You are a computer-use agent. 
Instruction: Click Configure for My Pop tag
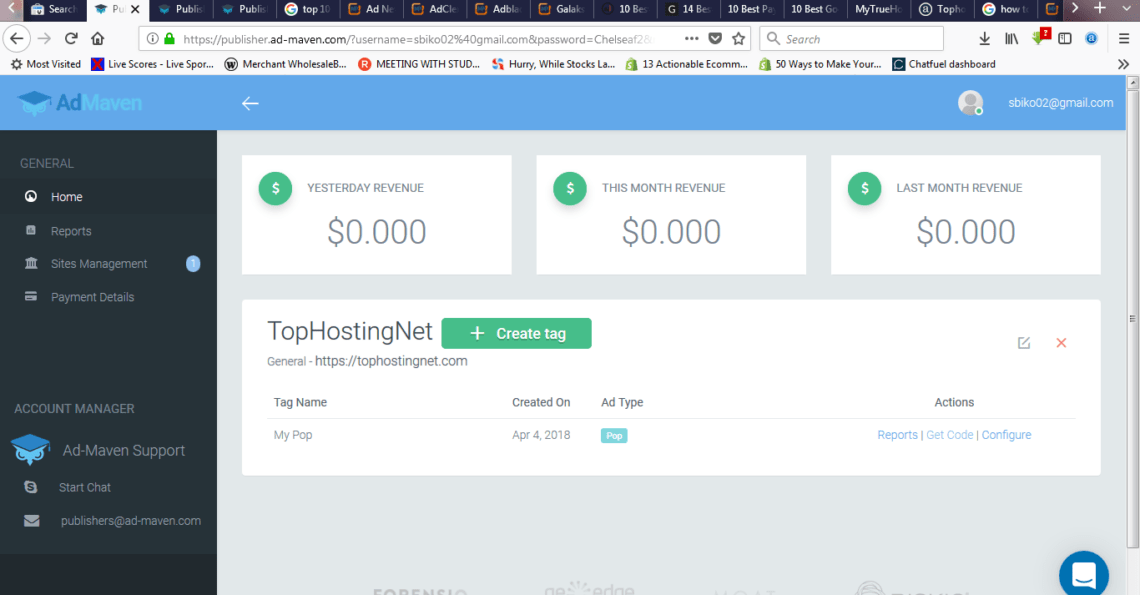tap(1006, 435)
